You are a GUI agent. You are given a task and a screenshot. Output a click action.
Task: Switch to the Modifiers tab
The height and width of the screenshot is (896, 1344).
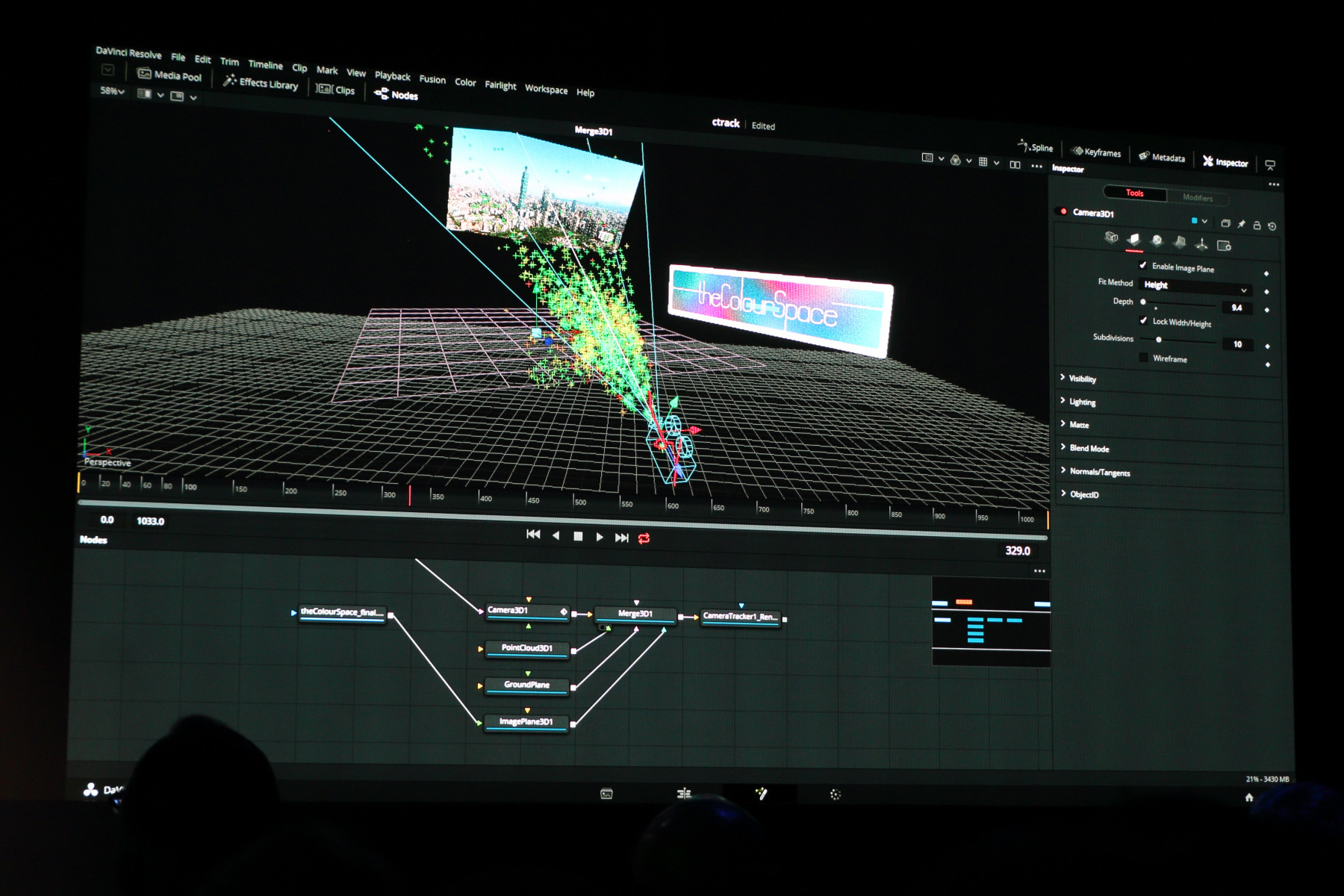tap(1197, 197)
